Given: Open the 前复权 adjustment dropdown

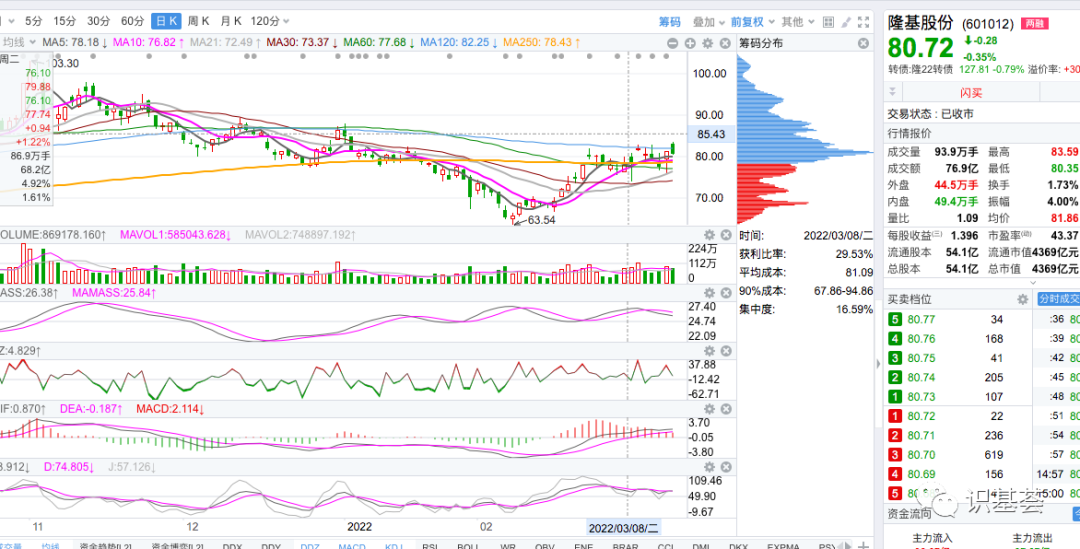Looking at the screenshot, I should point(752,21).
